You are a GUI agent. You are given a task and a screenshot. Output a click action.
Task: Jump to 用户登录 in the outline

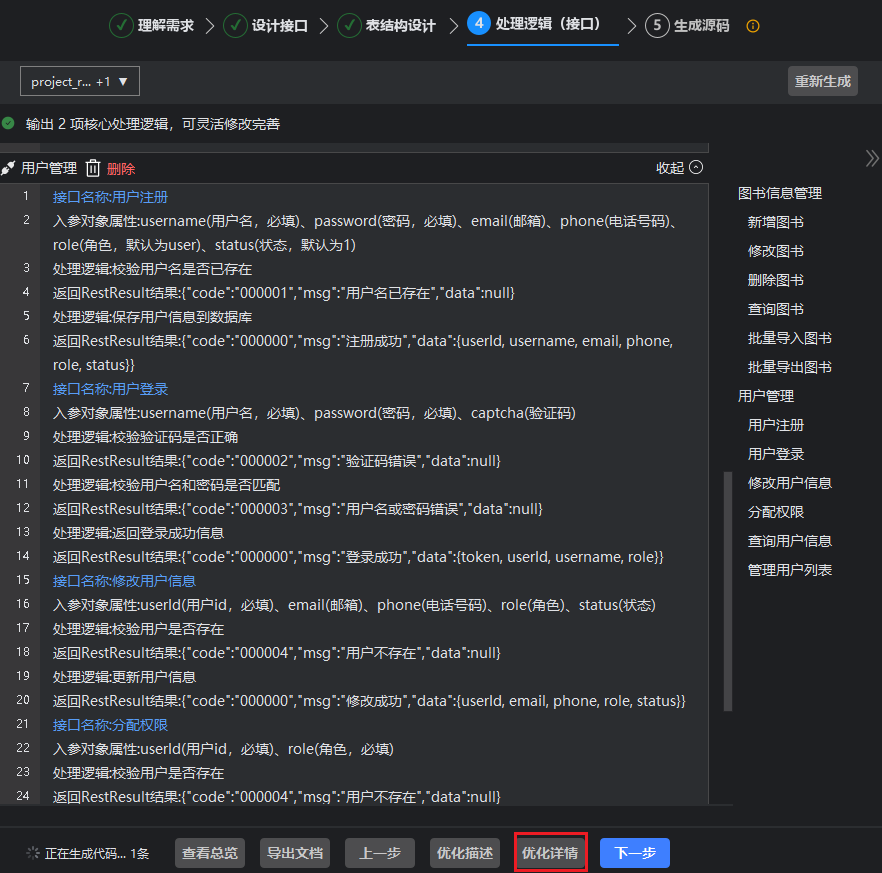[x=776, y=454]
